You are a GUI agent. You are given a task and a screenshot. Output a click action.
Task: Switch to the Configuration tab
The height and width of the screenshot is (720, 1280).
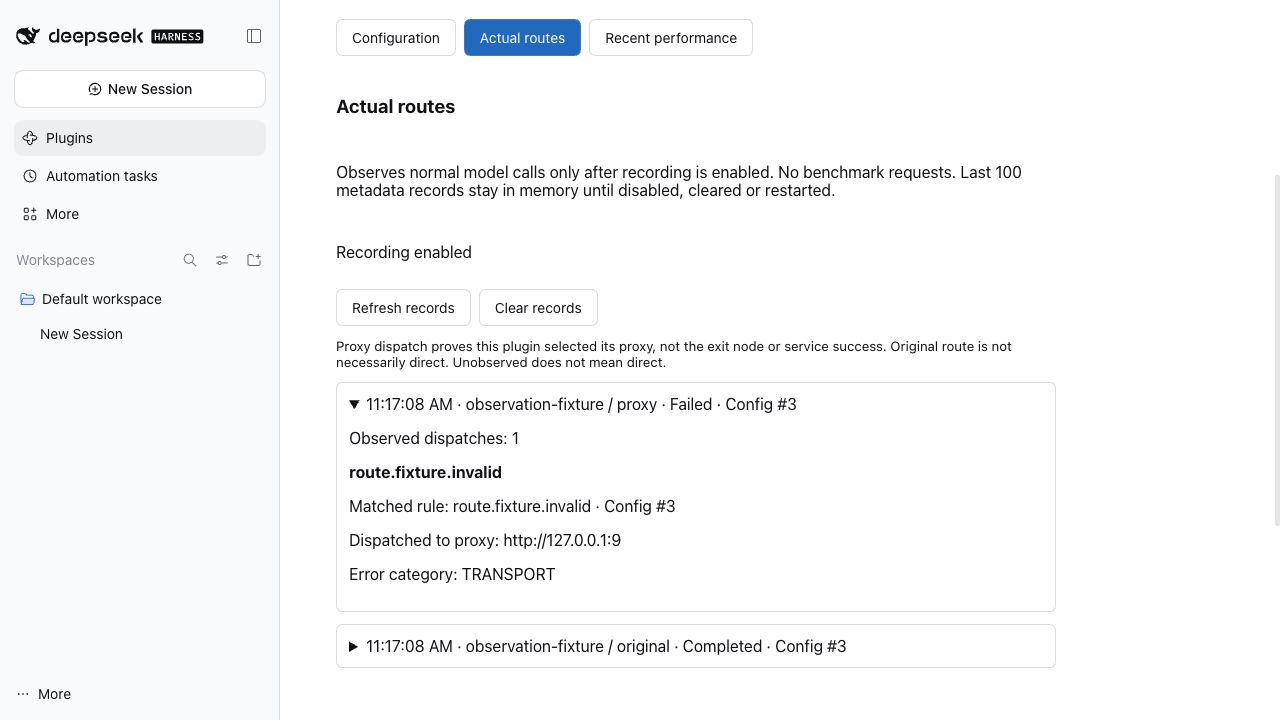pyautogui.click(x=396, y=38)
